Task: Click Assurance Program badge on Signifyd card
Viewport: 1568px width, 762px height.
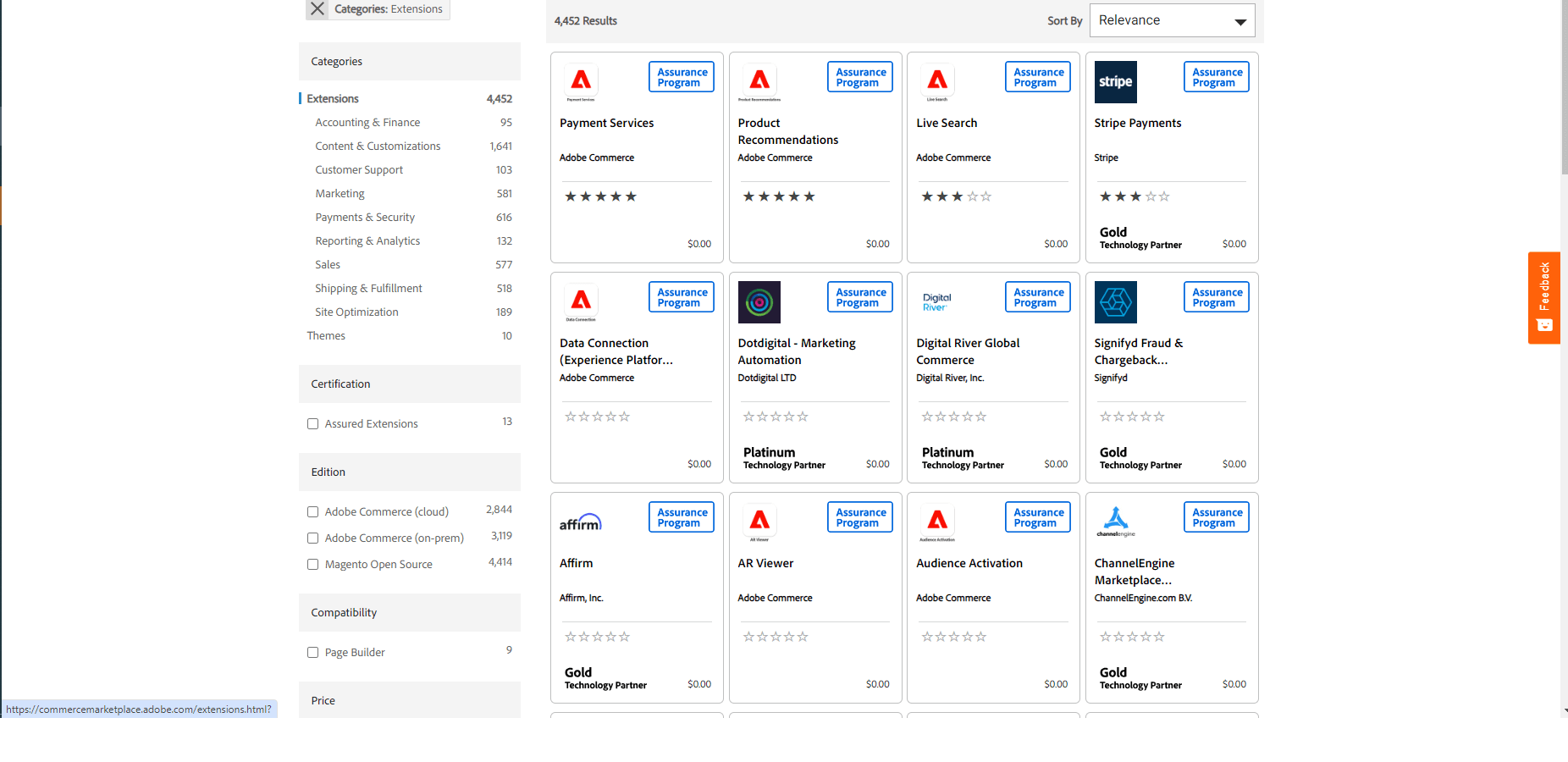Action: (x=1217, y=297)
